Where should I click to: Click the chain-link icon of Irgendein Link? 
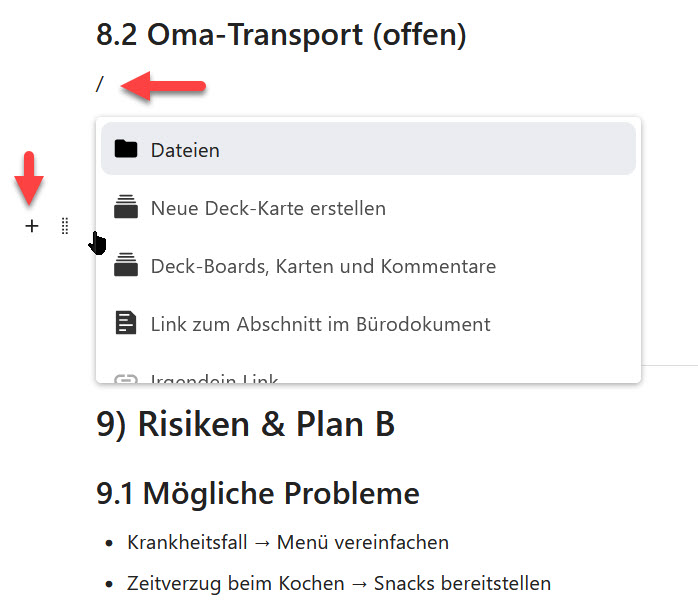[x=125, y=378]
